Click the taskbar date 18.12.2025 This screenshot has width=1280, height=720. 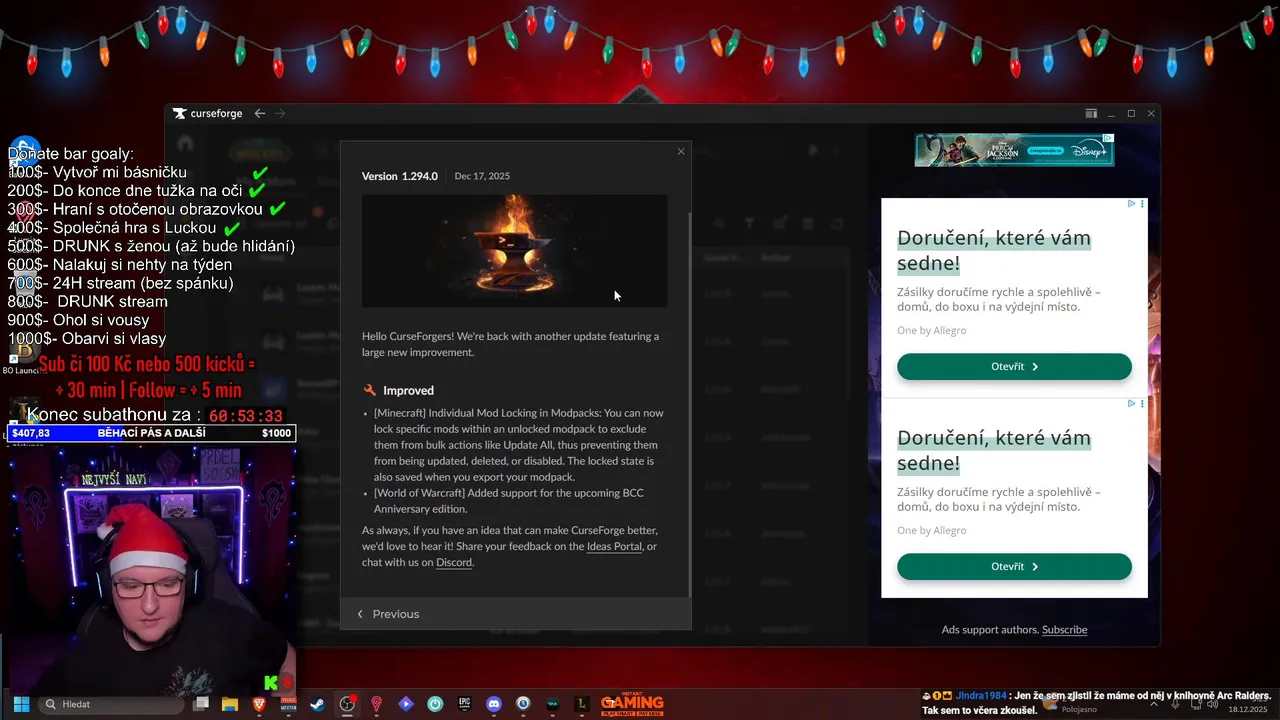(1247, 709)
